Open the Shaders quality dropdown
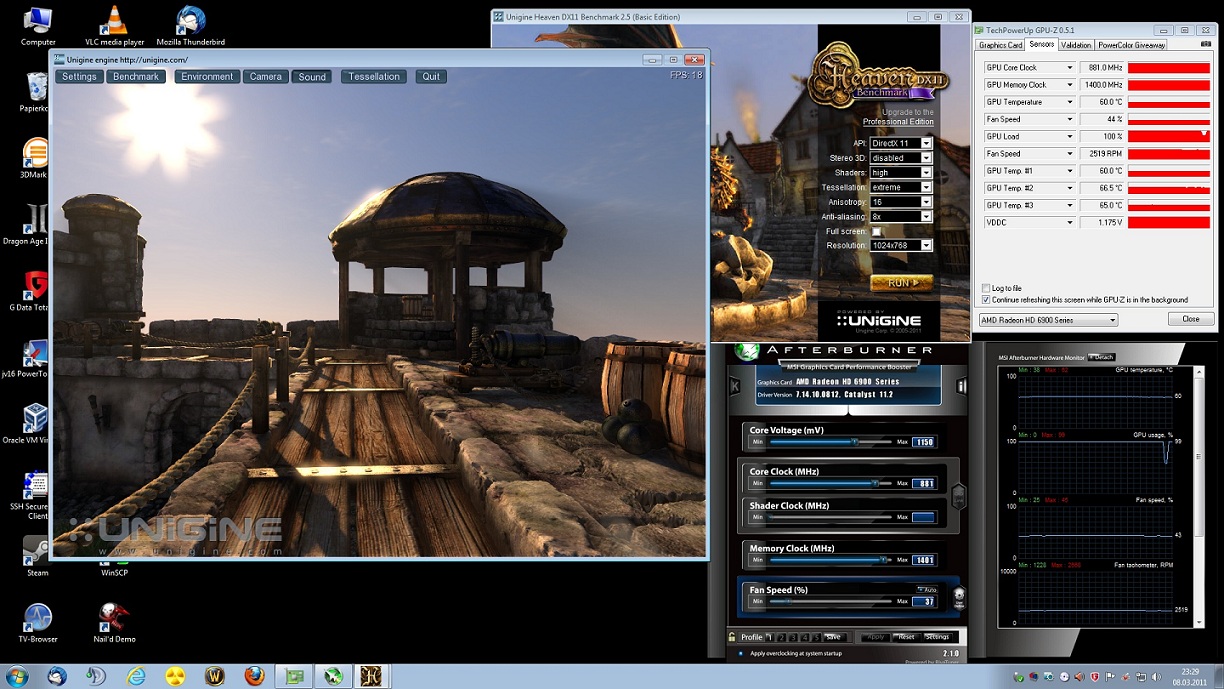 click(x=901, y=172)
